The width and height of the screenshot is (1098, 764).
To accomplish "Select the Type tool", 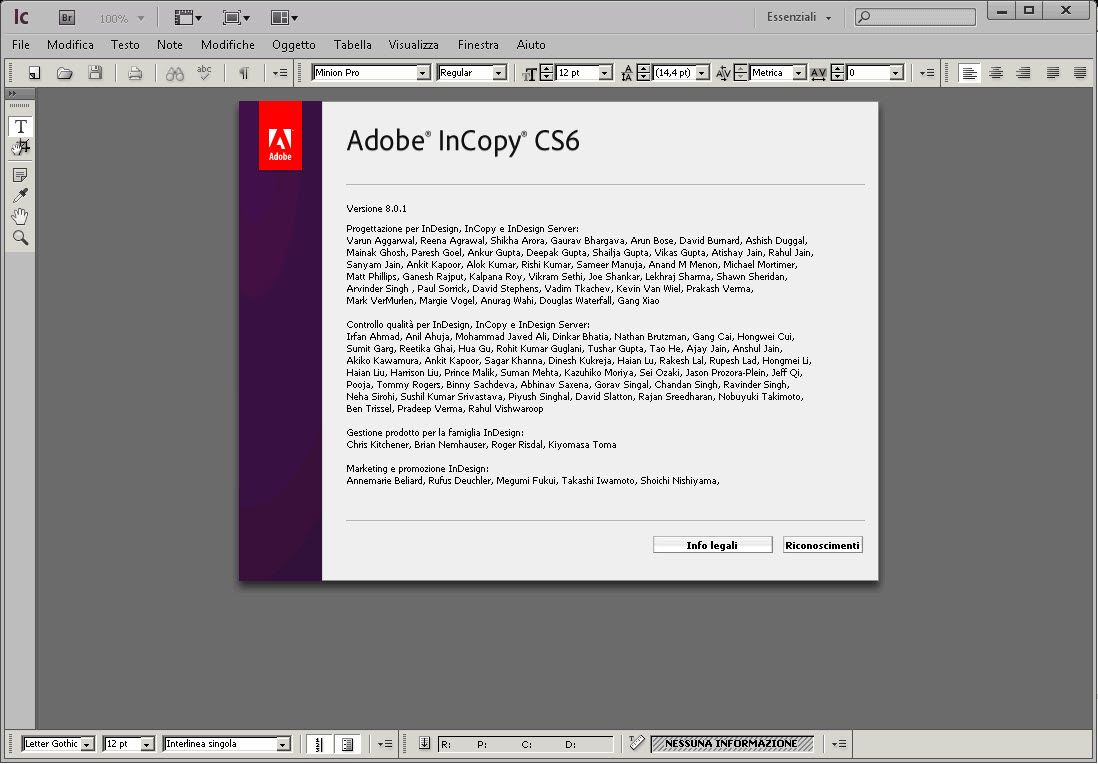I will 20,126.
